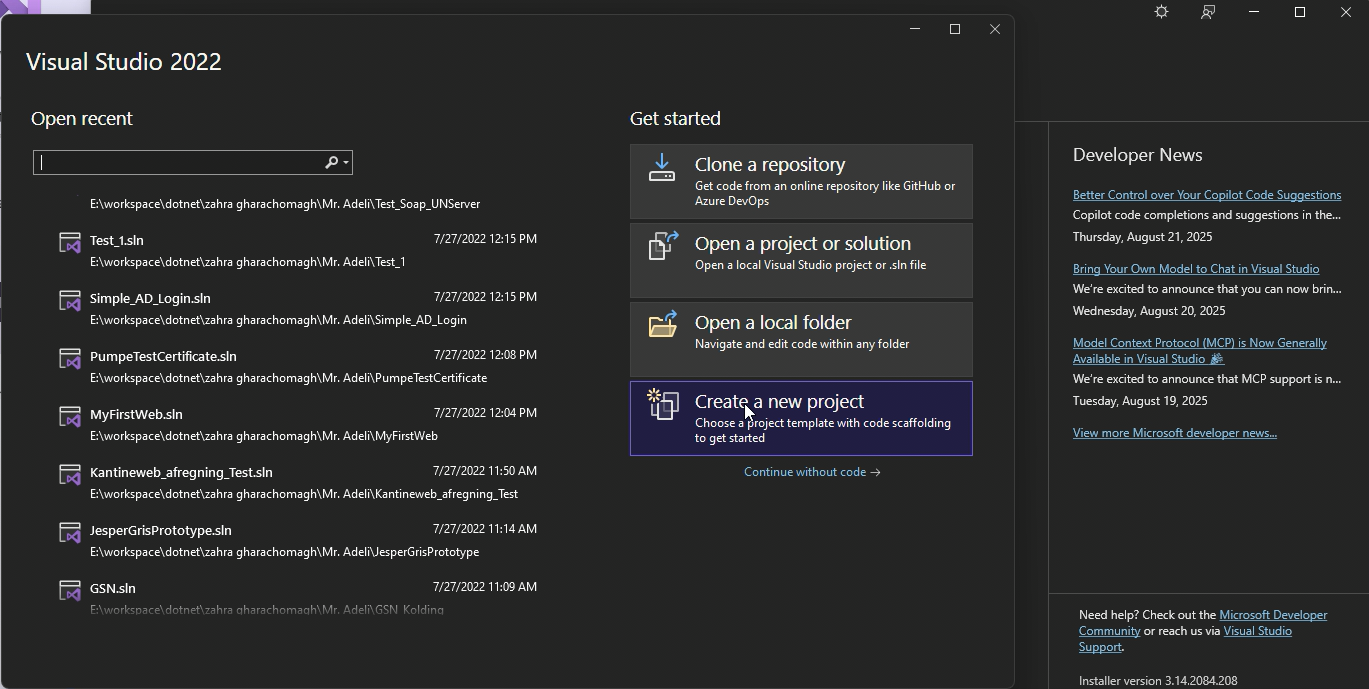
Task: Click View more Microsoft developer news link
Action: point(1175,433)
